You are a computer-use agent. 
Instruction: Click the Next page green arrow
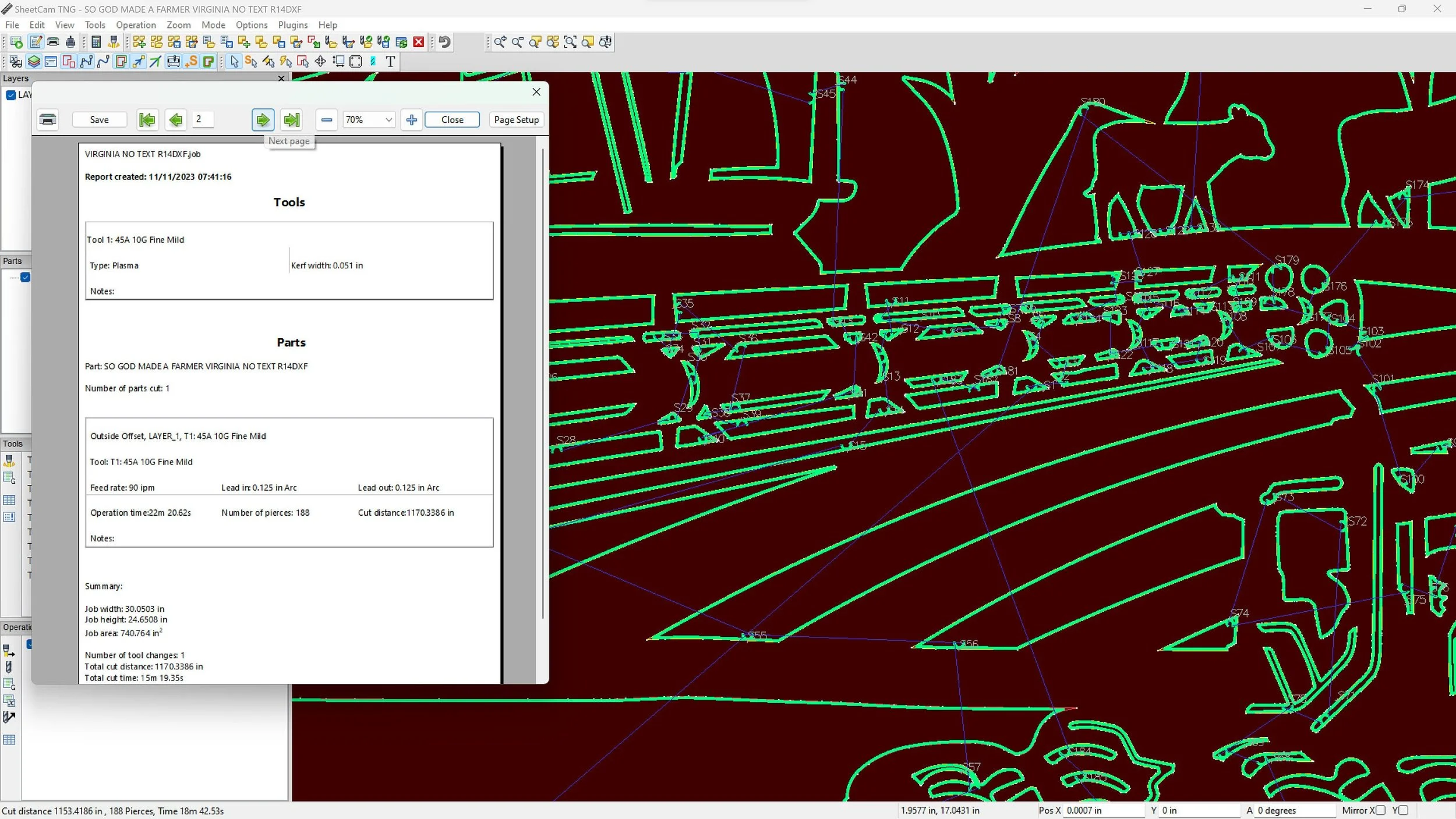pos(263,120)
